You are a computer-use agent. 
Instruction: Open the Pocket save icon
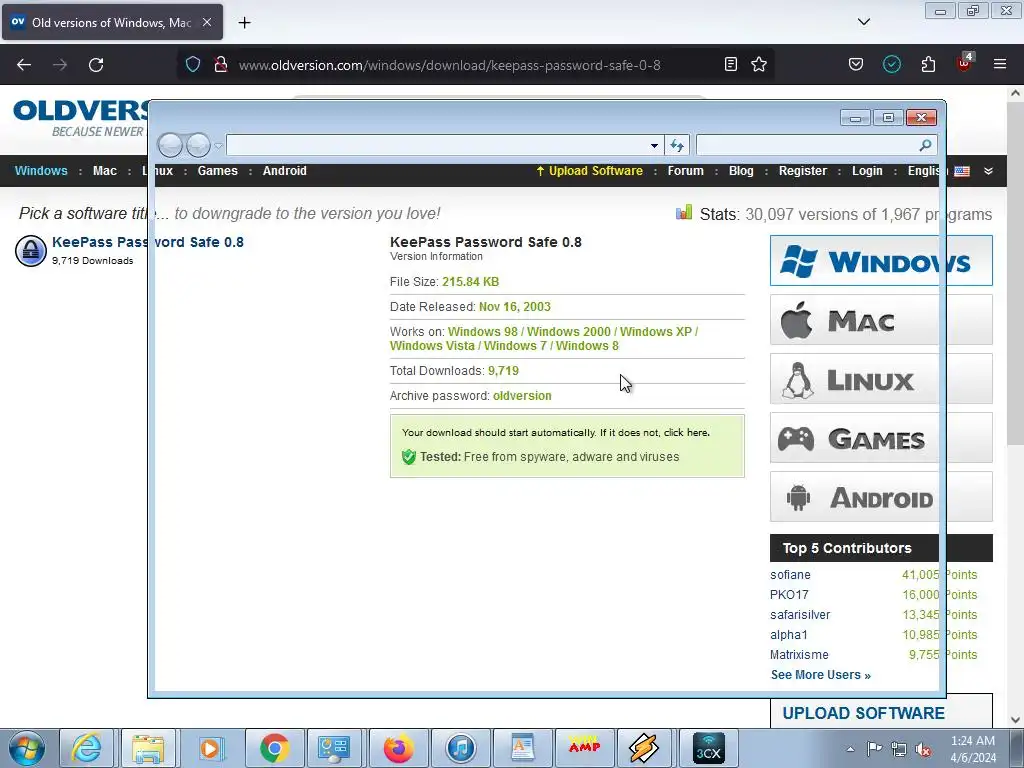[x=856, y=64]
